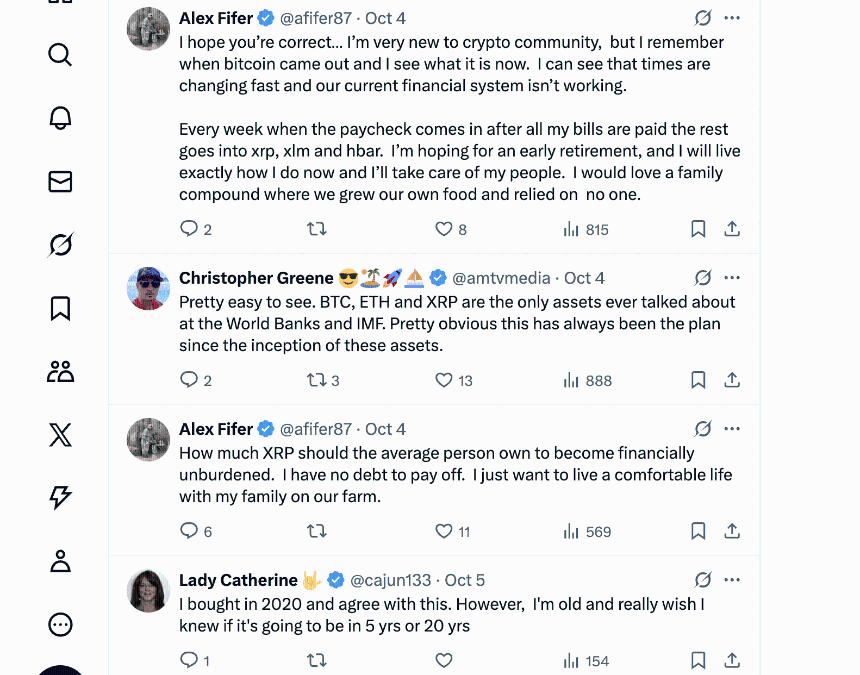Open the Profile person icon
860x675 pixels.
pyautogui.click(x=59, y=561)
